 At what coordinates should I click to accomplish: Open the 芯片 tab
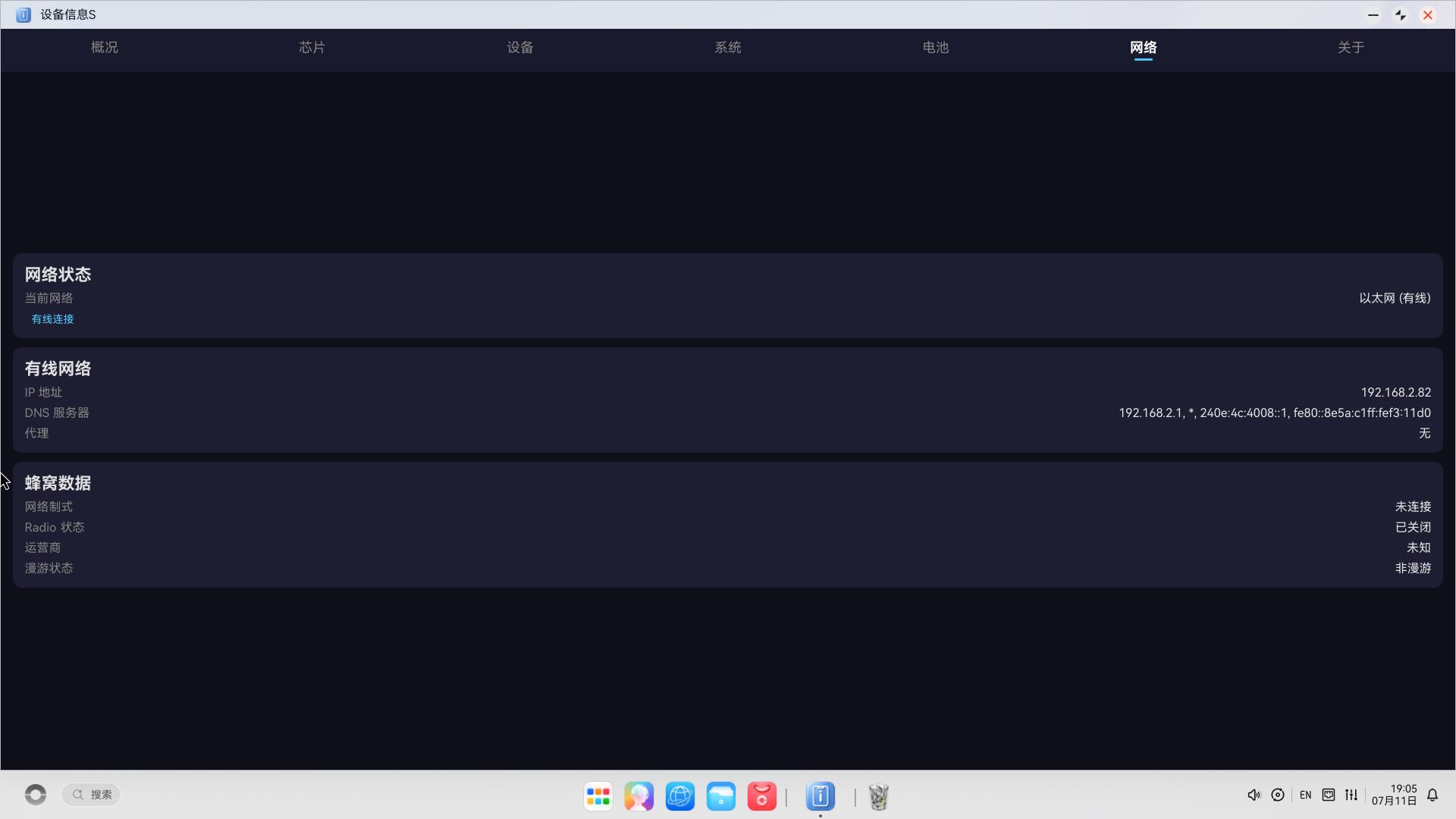pyautogui.click(x=312, y=47)
